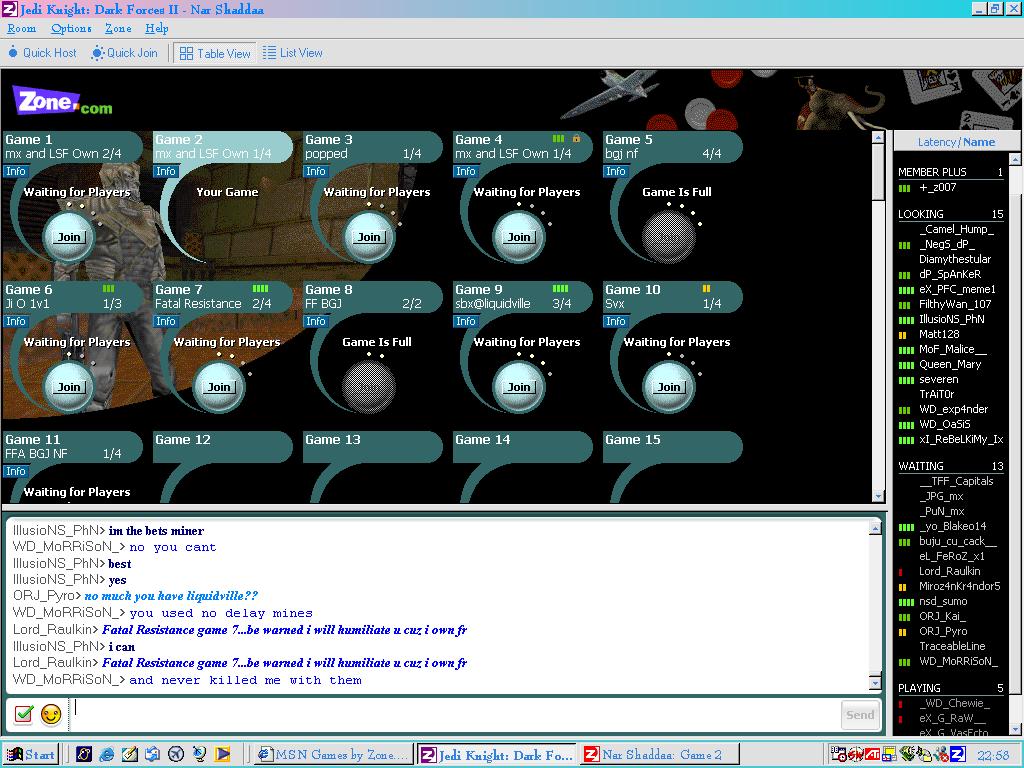Join Game 6 Ji O 1v1
The image size is (1024, 768).
point(69,387)
